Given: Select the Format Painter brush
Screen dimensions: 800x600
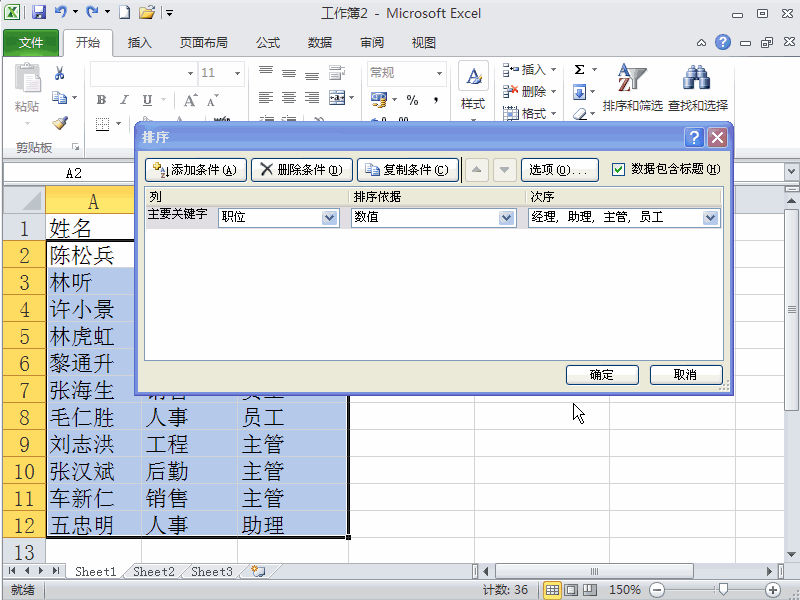Looking at the screenshot, I should [60, 123].
